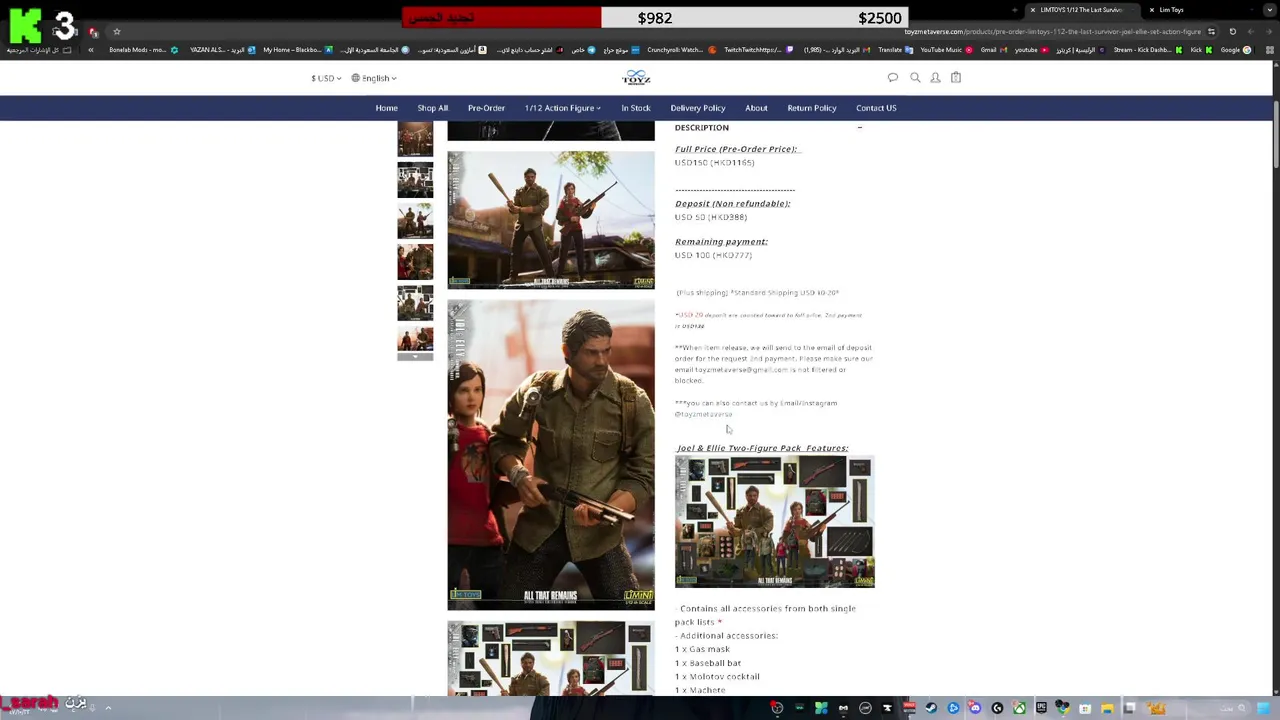Open the USD currency dropdown
Viewport: 1280px width, 720px height.
pyautogui.click(x=326, y=78)
